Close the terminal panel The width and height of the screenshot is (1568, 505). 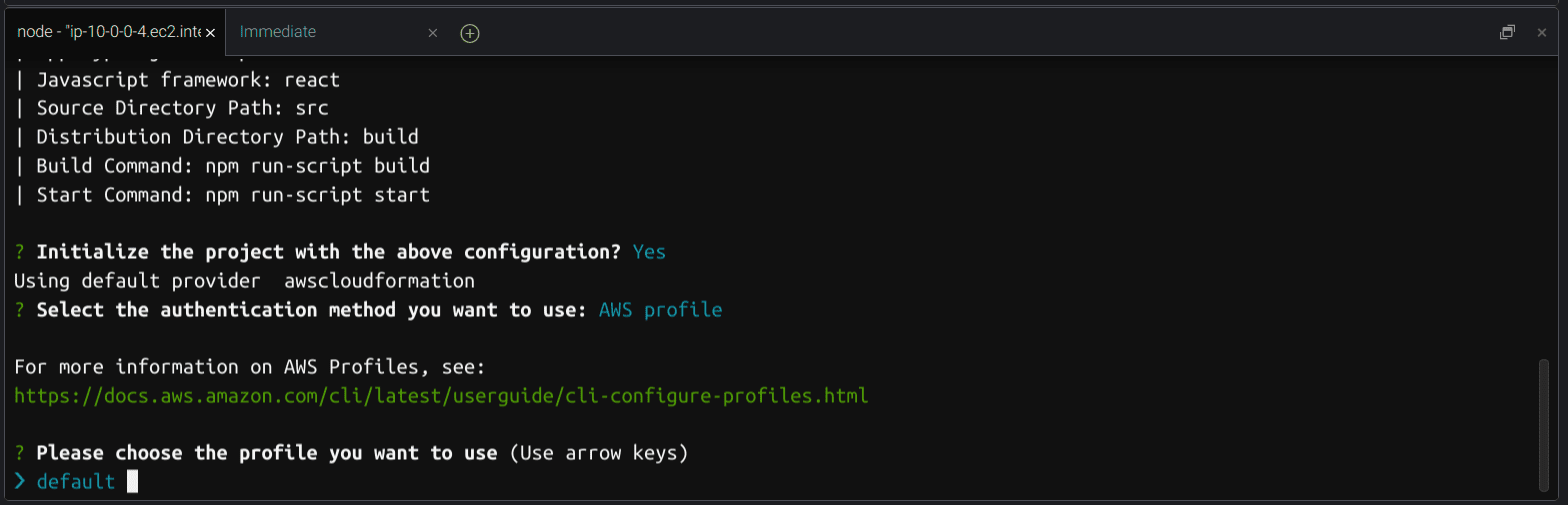[x=1542, y=32]
